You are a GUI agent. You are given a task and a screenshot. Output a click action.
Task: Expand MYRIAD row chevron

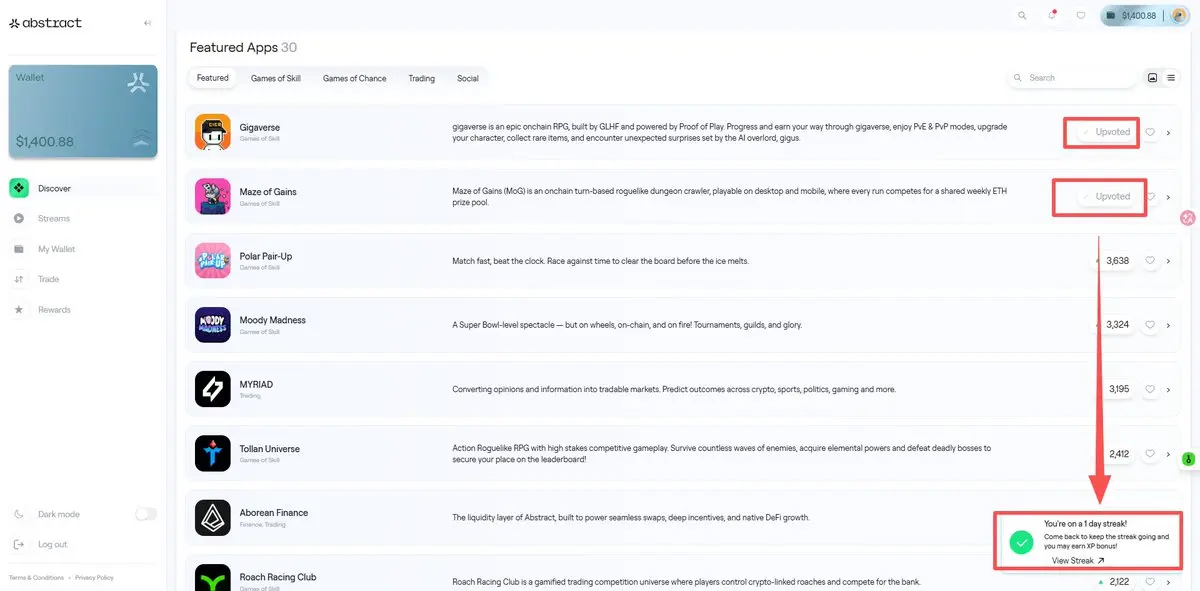1168,389
